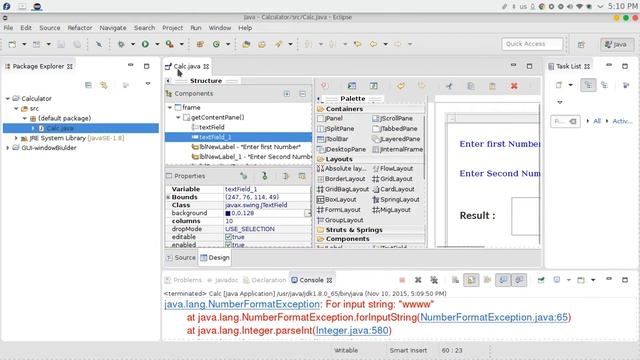Screen dimensions: 640x360
Task: Click the background color swatch 0,0,128
Action: [x=228, y=213]
